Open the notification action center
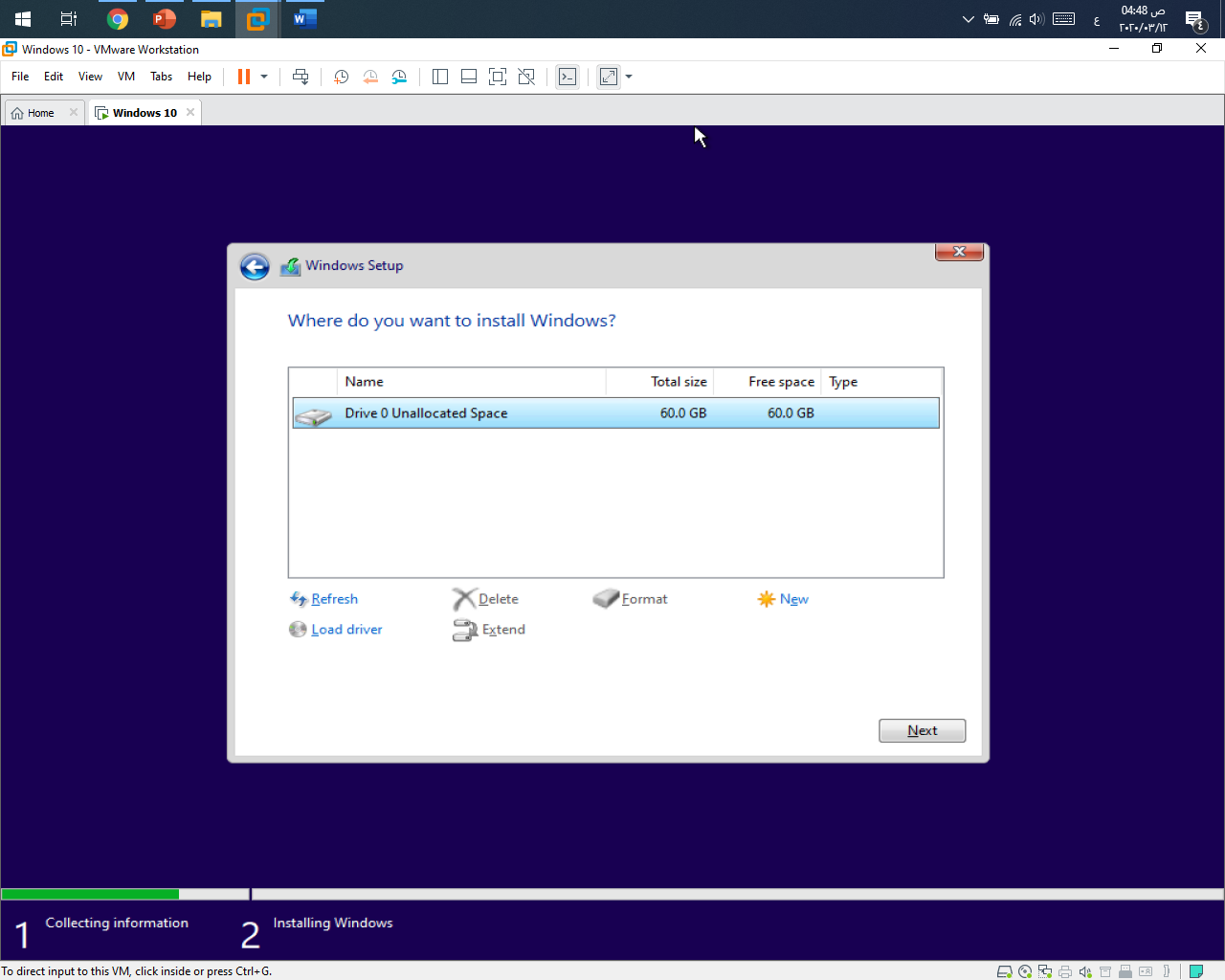This screenshot has height=980, width=1225. coord(1195,20)
